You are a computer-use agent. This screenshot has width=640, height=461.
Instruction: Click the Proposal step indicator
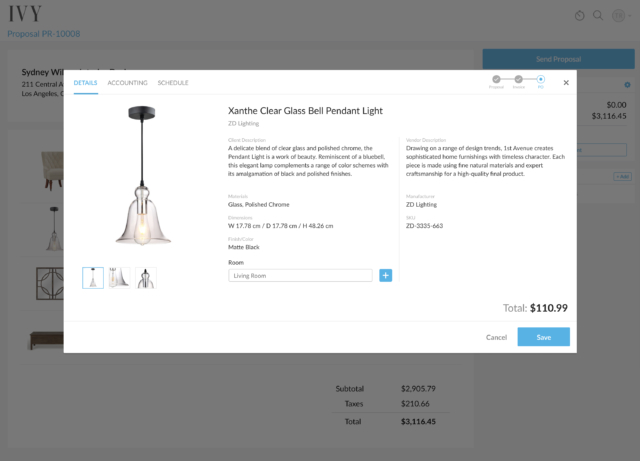tap(496, 79)
